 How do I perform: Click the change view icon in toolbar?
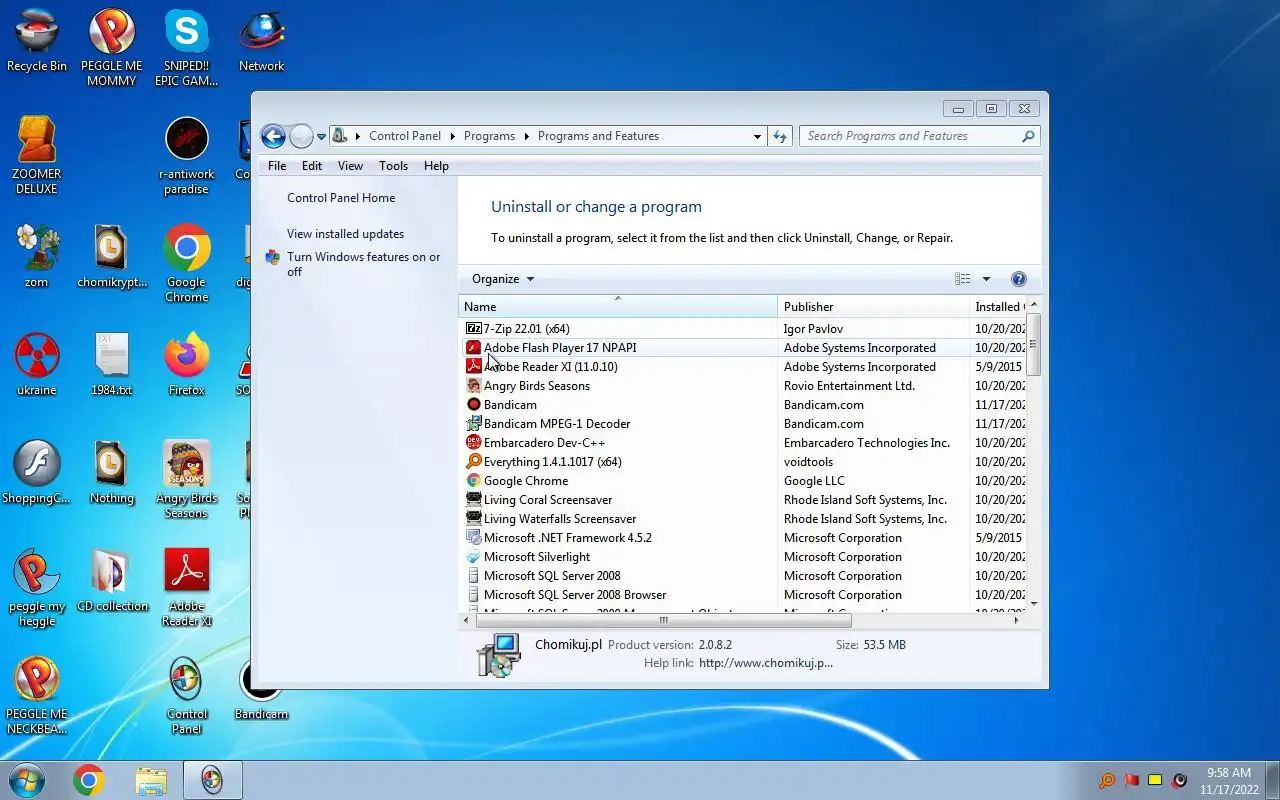(x=963, y=279)
